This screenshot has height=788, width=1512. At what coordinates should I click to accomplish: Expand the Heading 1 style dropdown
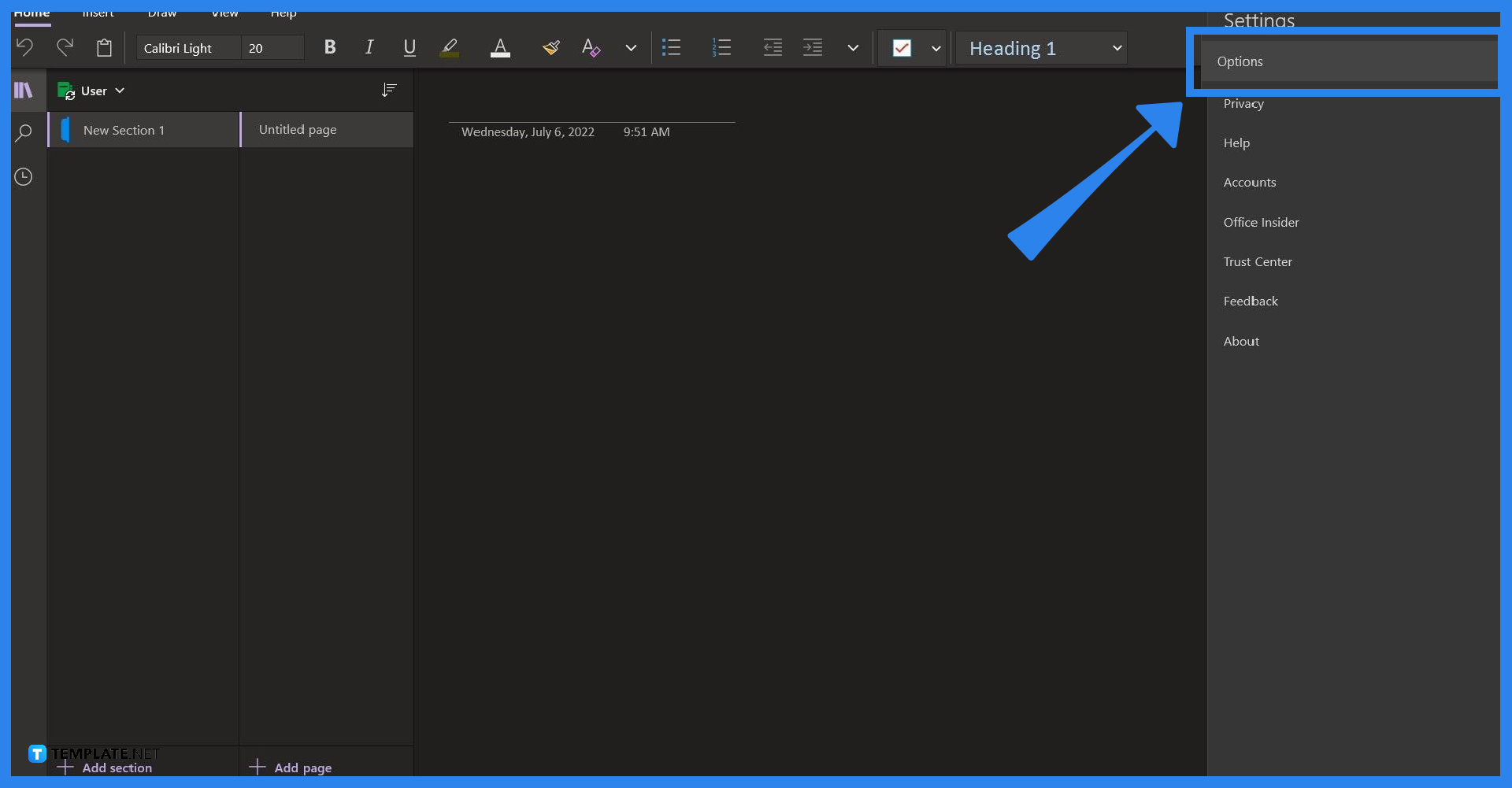(x=1117, y=47)
